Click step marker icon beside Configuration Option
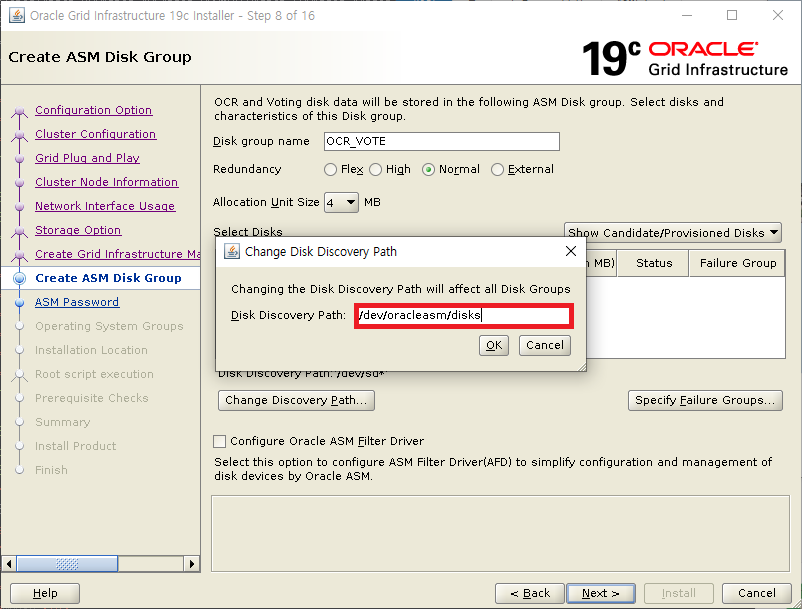The width and height of the screenshot is (802, 609). [19, 111]
